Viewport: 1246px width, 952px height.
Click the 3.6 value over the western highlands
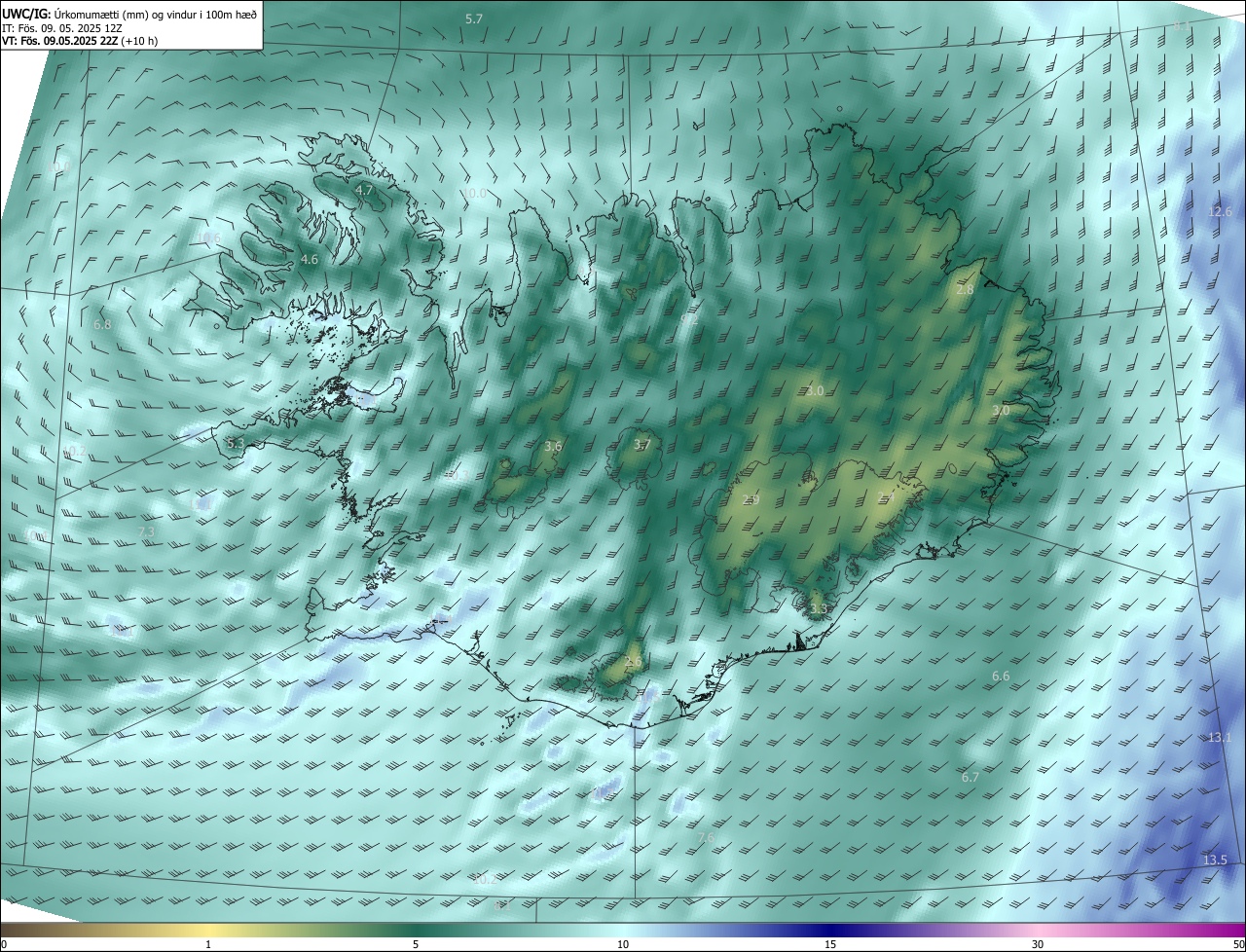click(x=553, y=446)
